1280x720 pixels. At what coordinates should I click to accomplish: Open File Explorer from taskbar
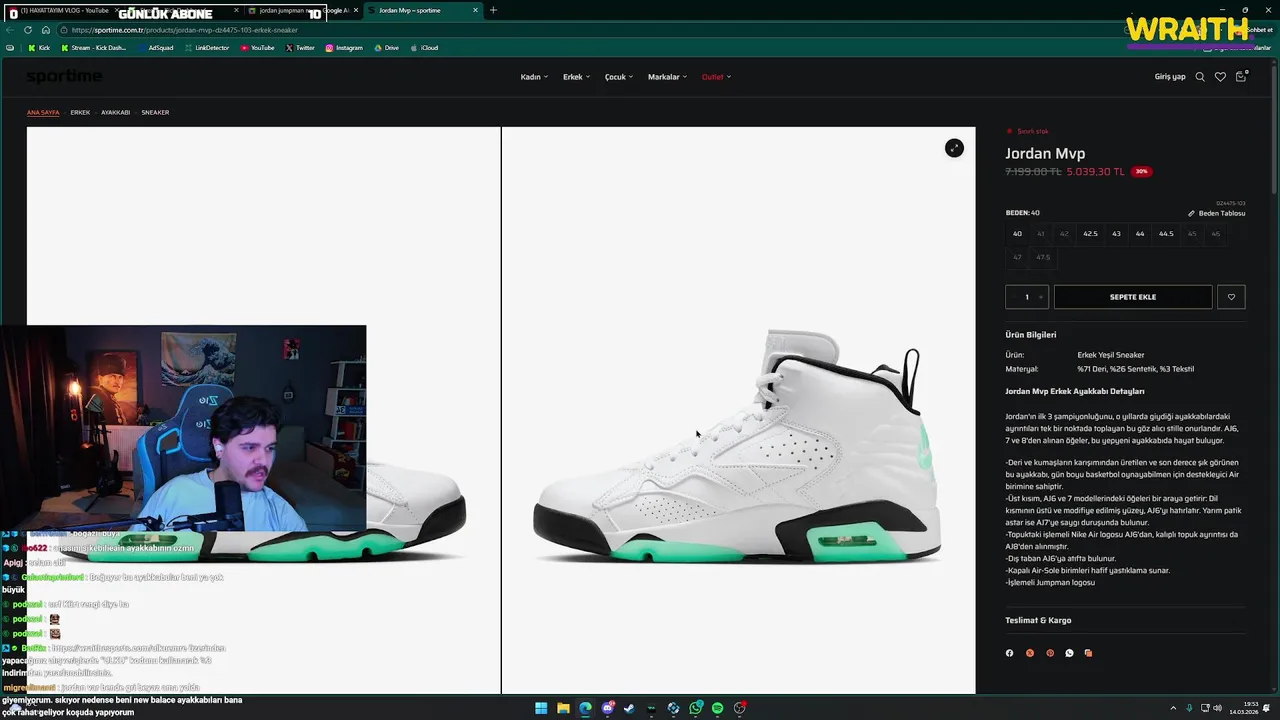(x=563, y=708)
